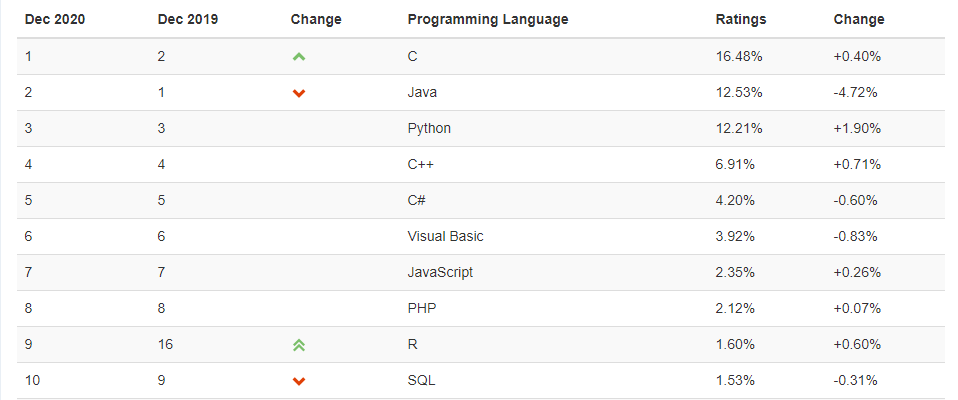Click the red down arrow beside Java
958x400 pixels.
click(299, 93)
